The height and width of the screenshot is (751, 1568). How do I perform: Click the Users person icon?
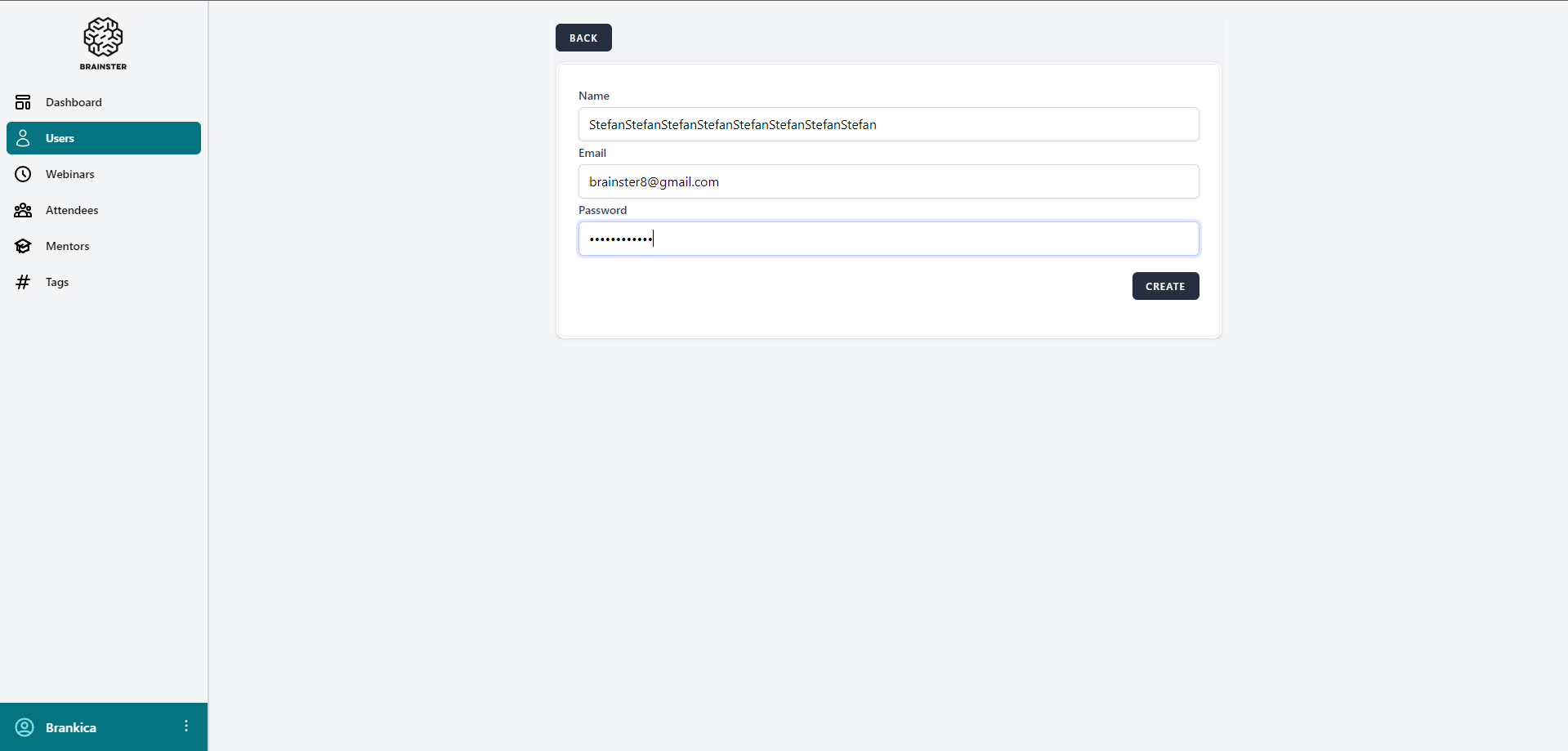(23, 138)
